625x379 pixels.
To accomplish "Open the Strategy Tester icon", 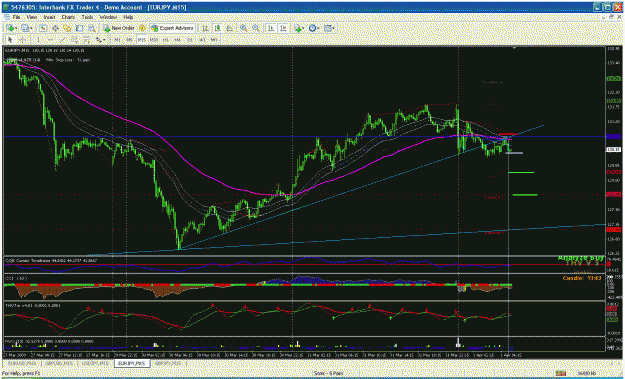I will 92,28.
